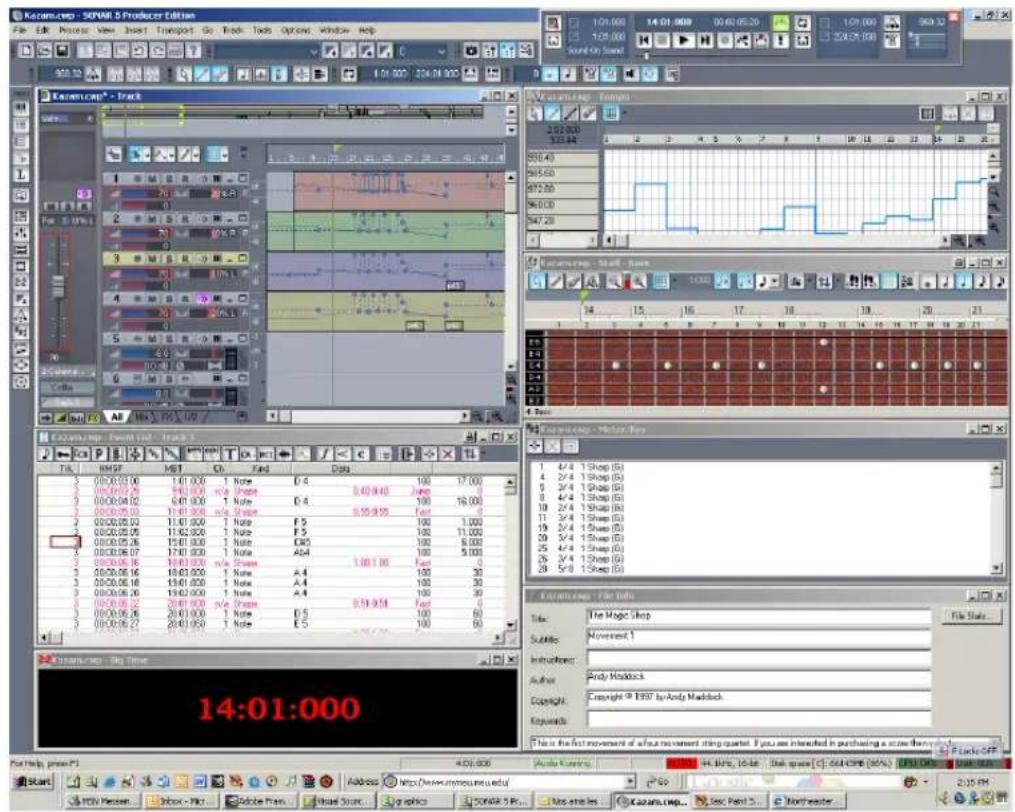Click the Go to end transport button
Screen dimensions: 1015x812
click(x=705, y=41)
